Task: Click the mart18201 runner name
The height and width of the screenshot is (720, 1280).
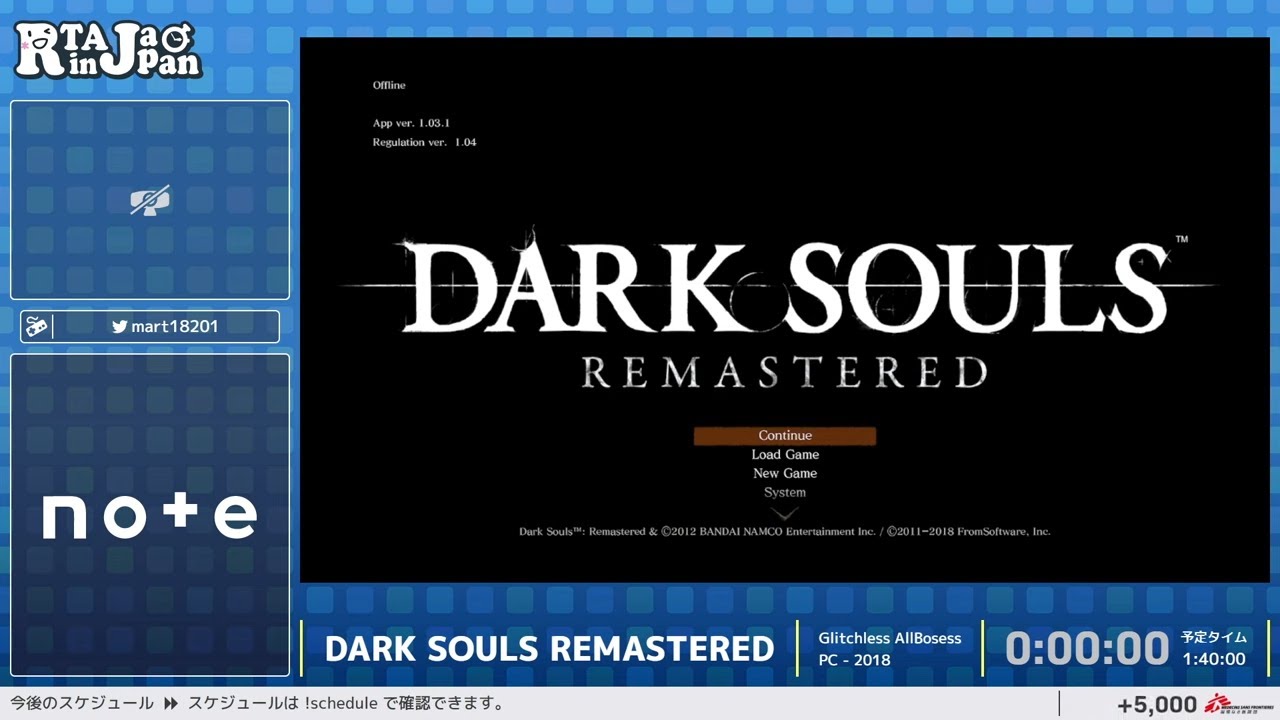Action: pos(175,326)
